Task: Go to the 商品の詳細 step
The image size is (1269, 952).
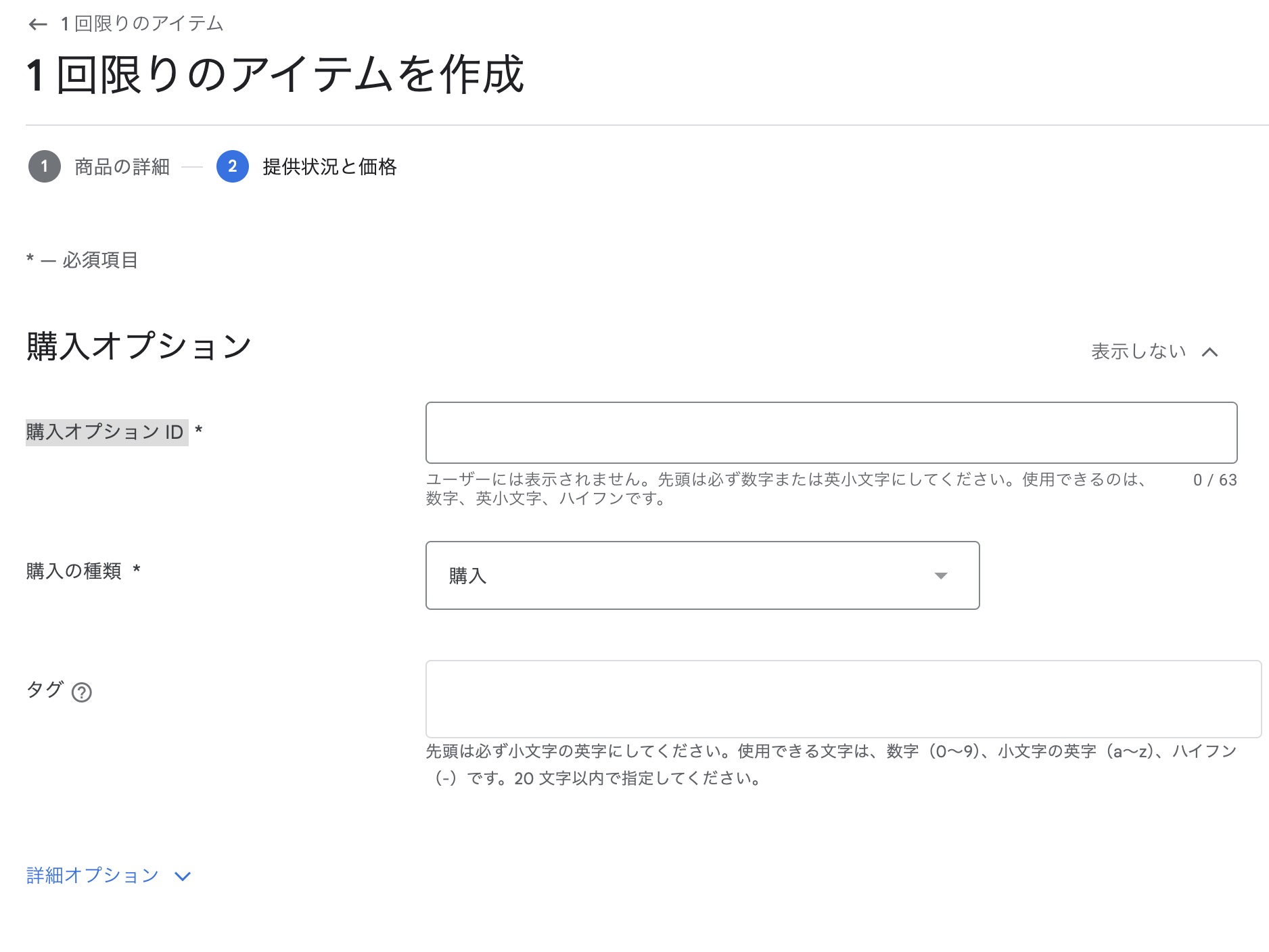Action: pyautogui.click(x=122, y=166)
